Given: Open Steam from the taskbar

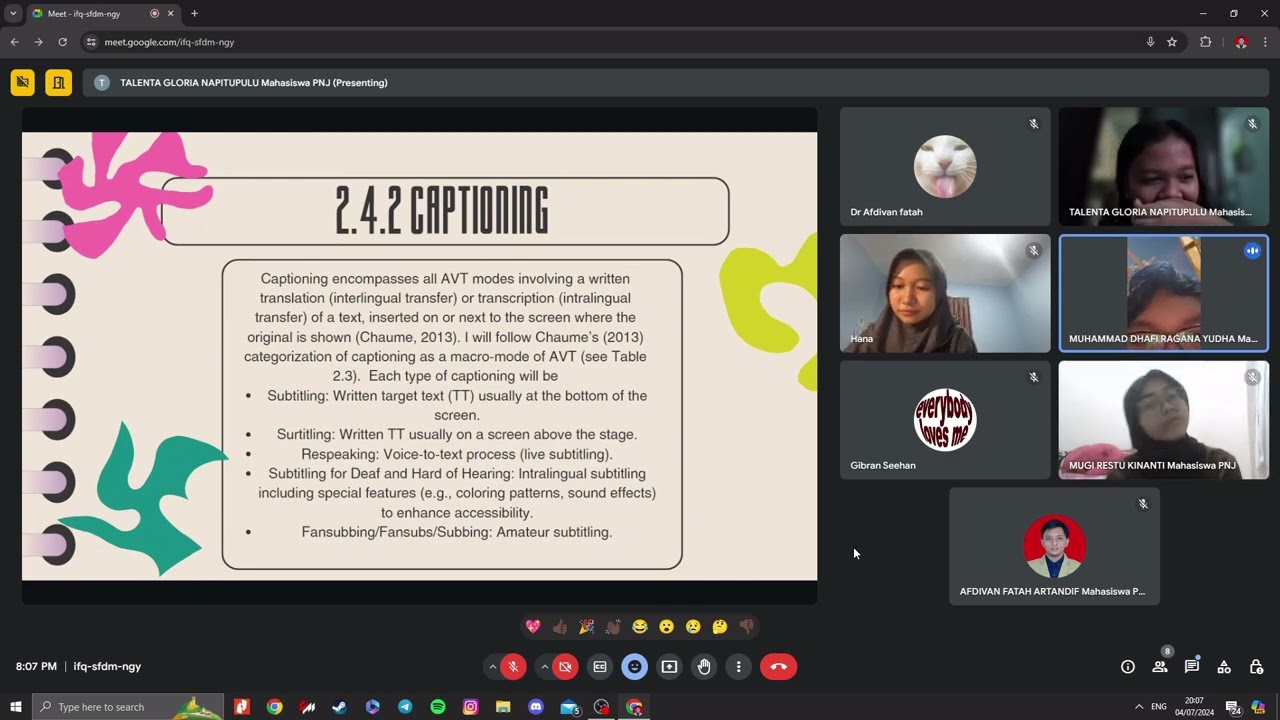Looking at the screenshot, I should tap(339, 707).
